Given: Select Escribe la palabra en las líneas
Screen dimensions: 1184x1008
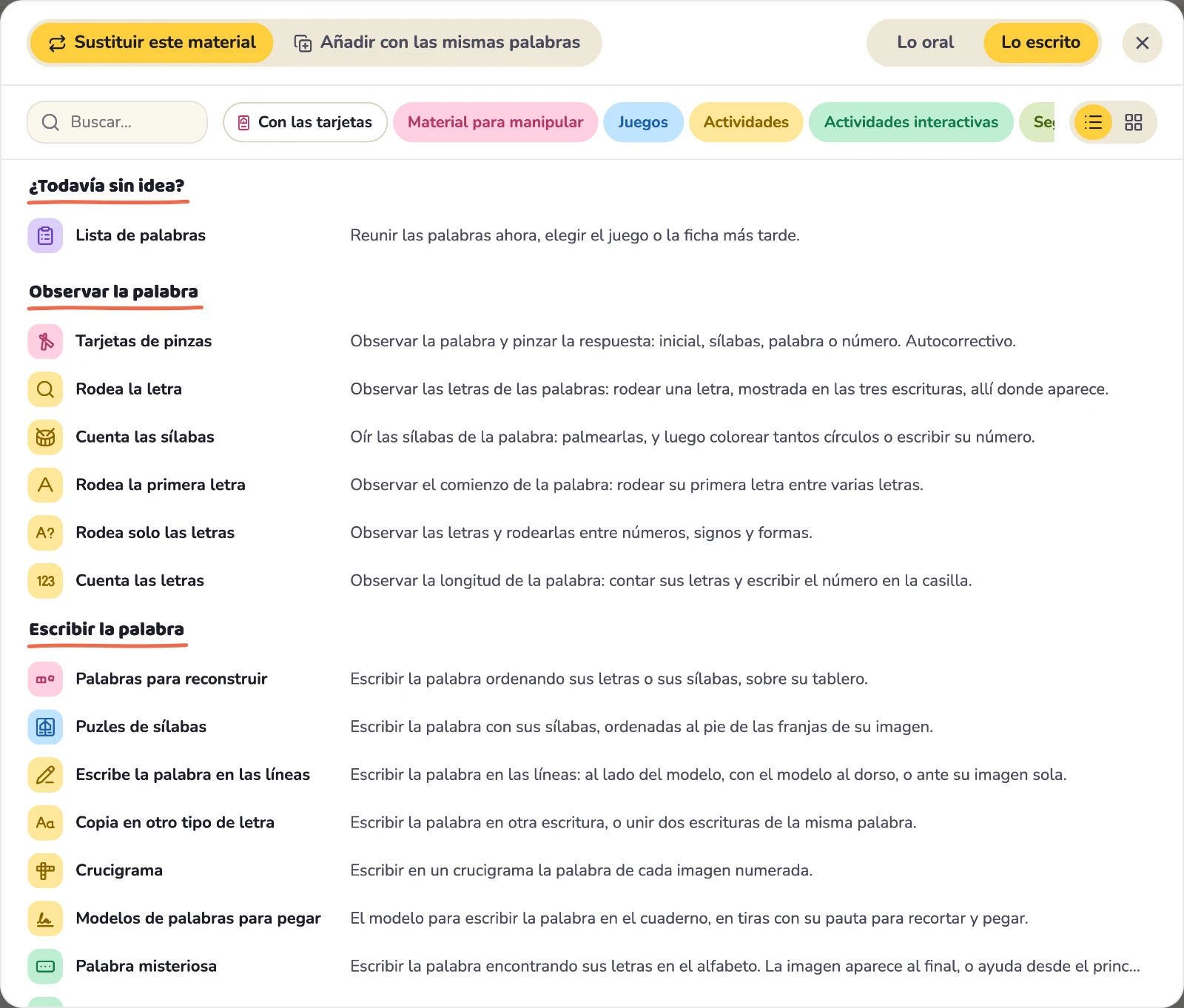Looking at the screenshot, I should pos(592,775).
